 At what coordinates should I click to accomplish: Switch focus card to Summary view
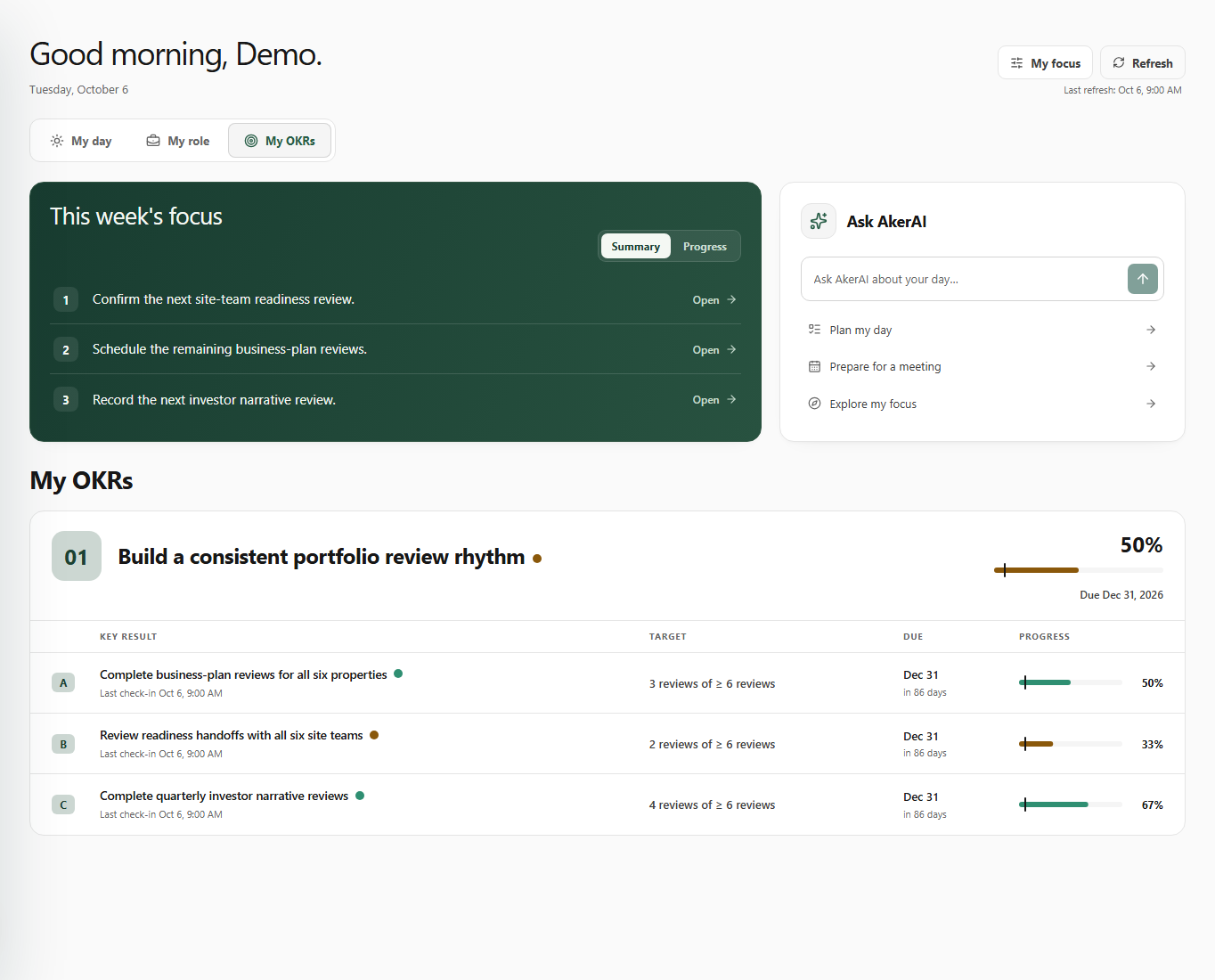[x=636, y=247]
